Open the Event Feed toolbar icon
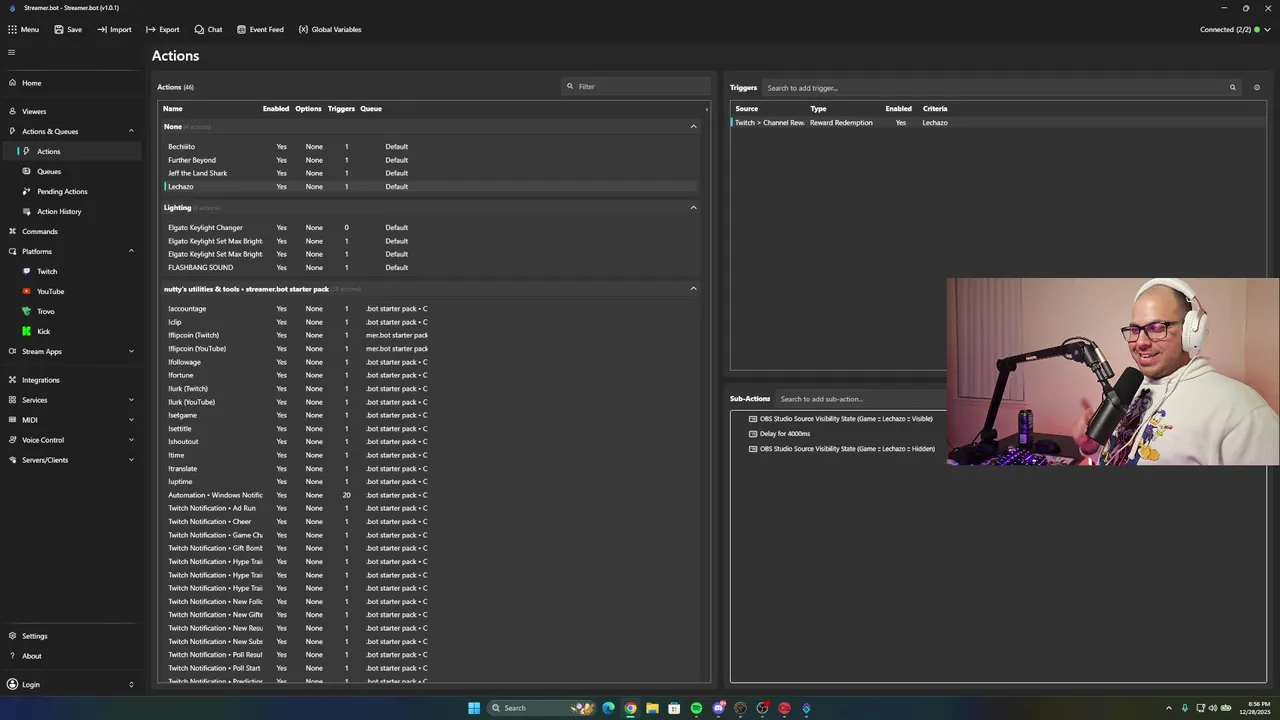Viewport: 1280px width, 720px height. (241, 29)
